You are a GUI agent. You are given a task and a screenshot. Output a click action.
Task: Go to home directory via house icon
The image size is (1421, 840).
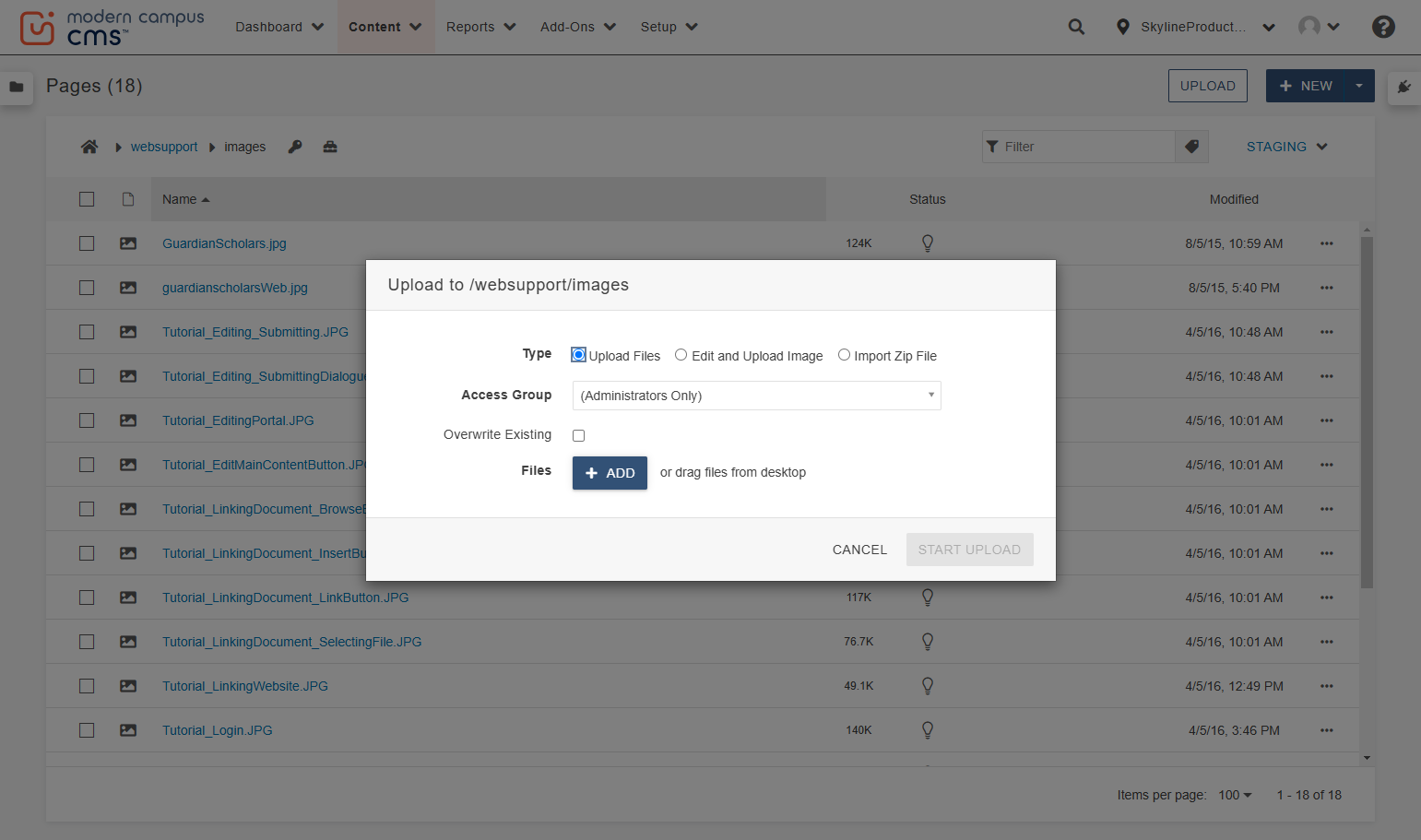(x=89, y=147)
